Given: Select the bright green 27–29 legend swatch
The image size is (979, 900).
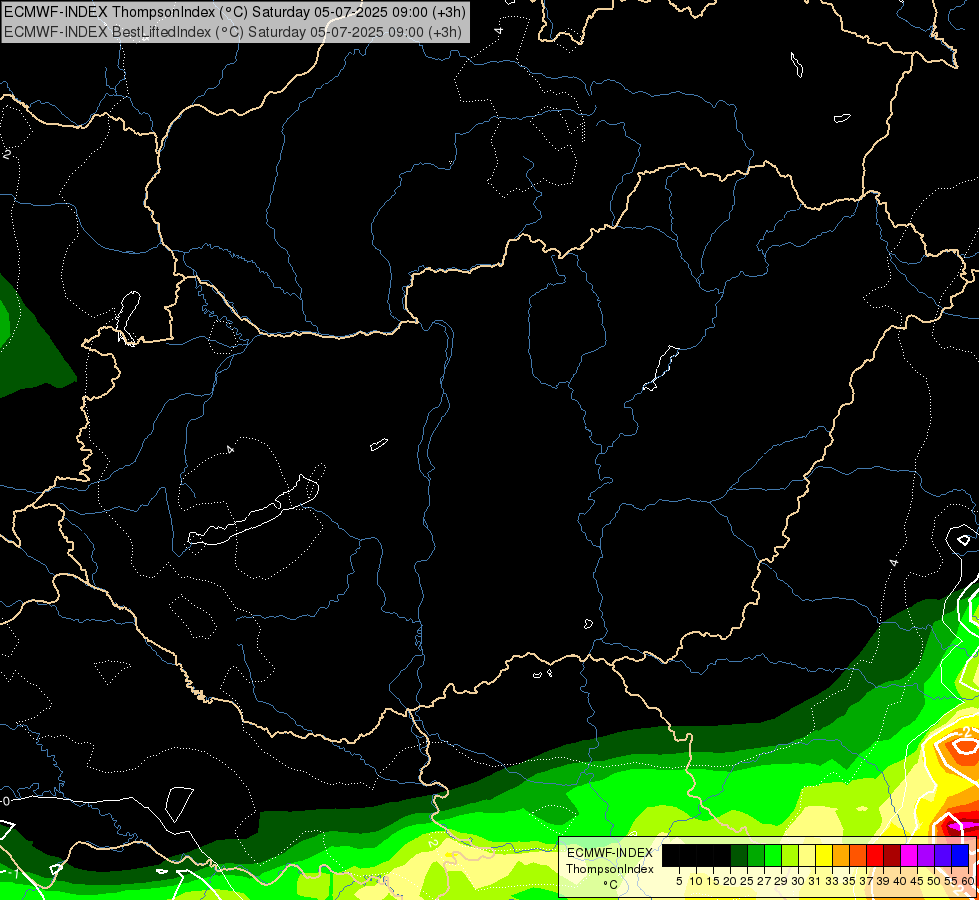Looking at the screenshot, I should click(773, 855).
